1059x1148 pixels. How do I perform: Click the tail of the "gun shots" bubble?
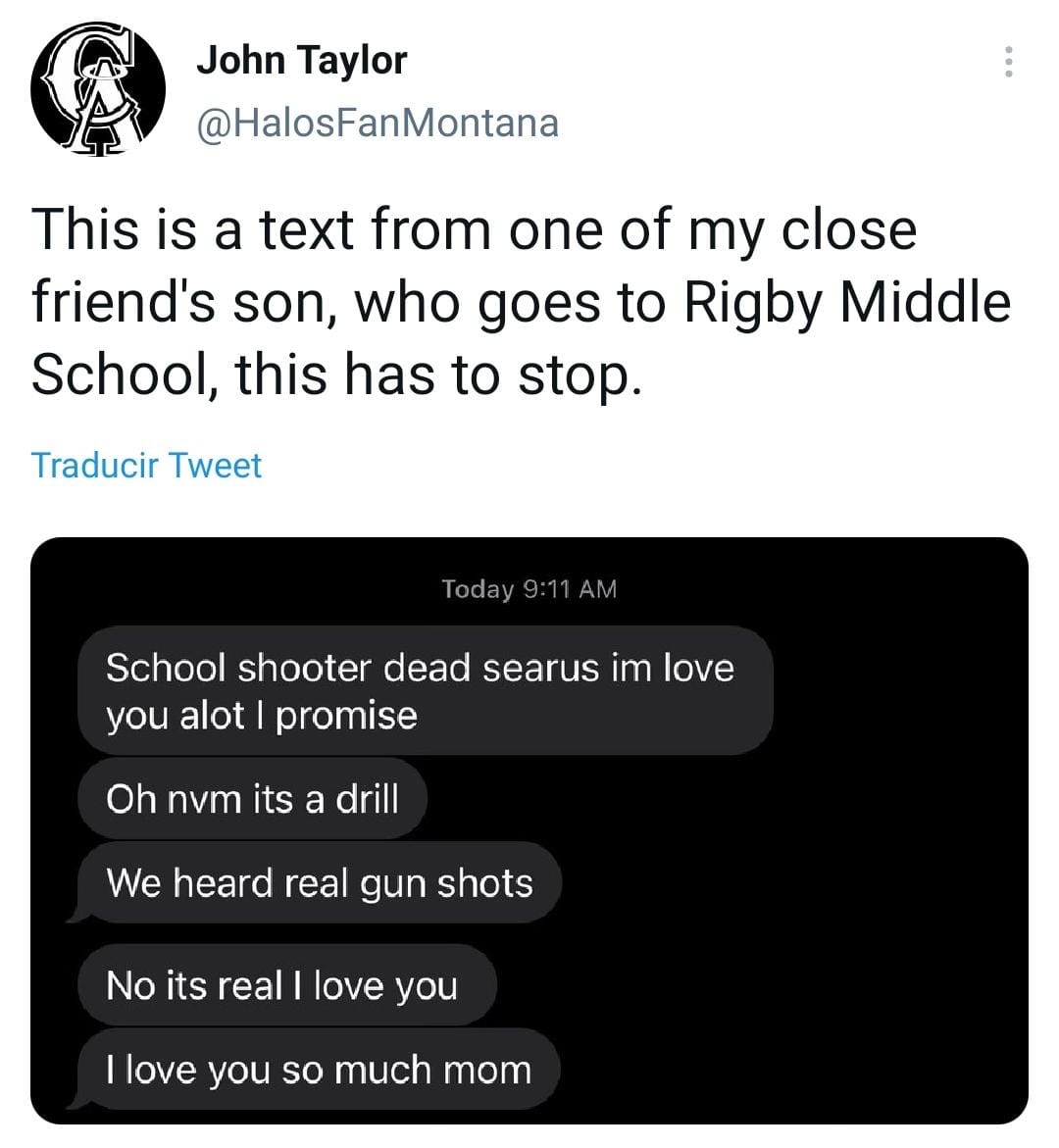pyautogui.click(x=75, y=916)
